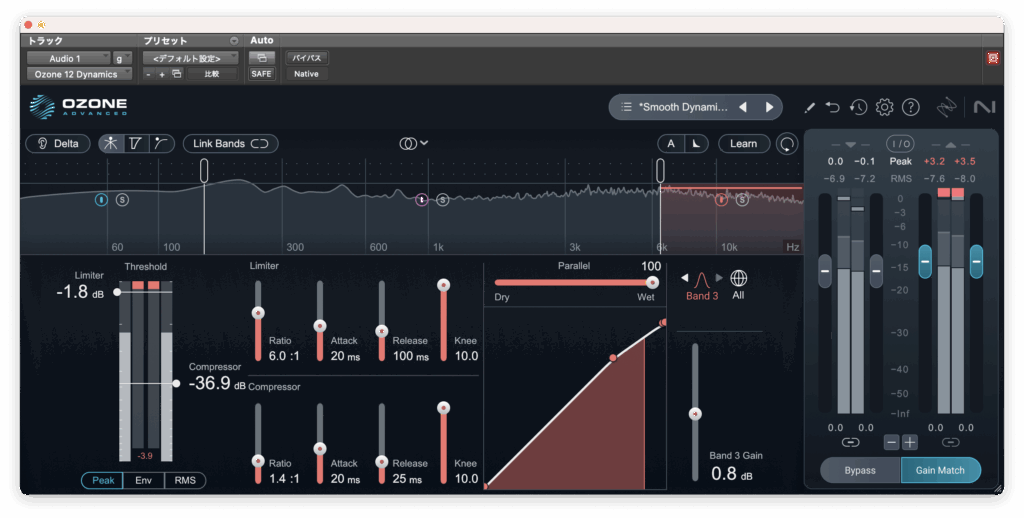Click the pencil edit preset icon
Image resolution: width=1024 pixels, height=518 pixels.
[809, 107]
